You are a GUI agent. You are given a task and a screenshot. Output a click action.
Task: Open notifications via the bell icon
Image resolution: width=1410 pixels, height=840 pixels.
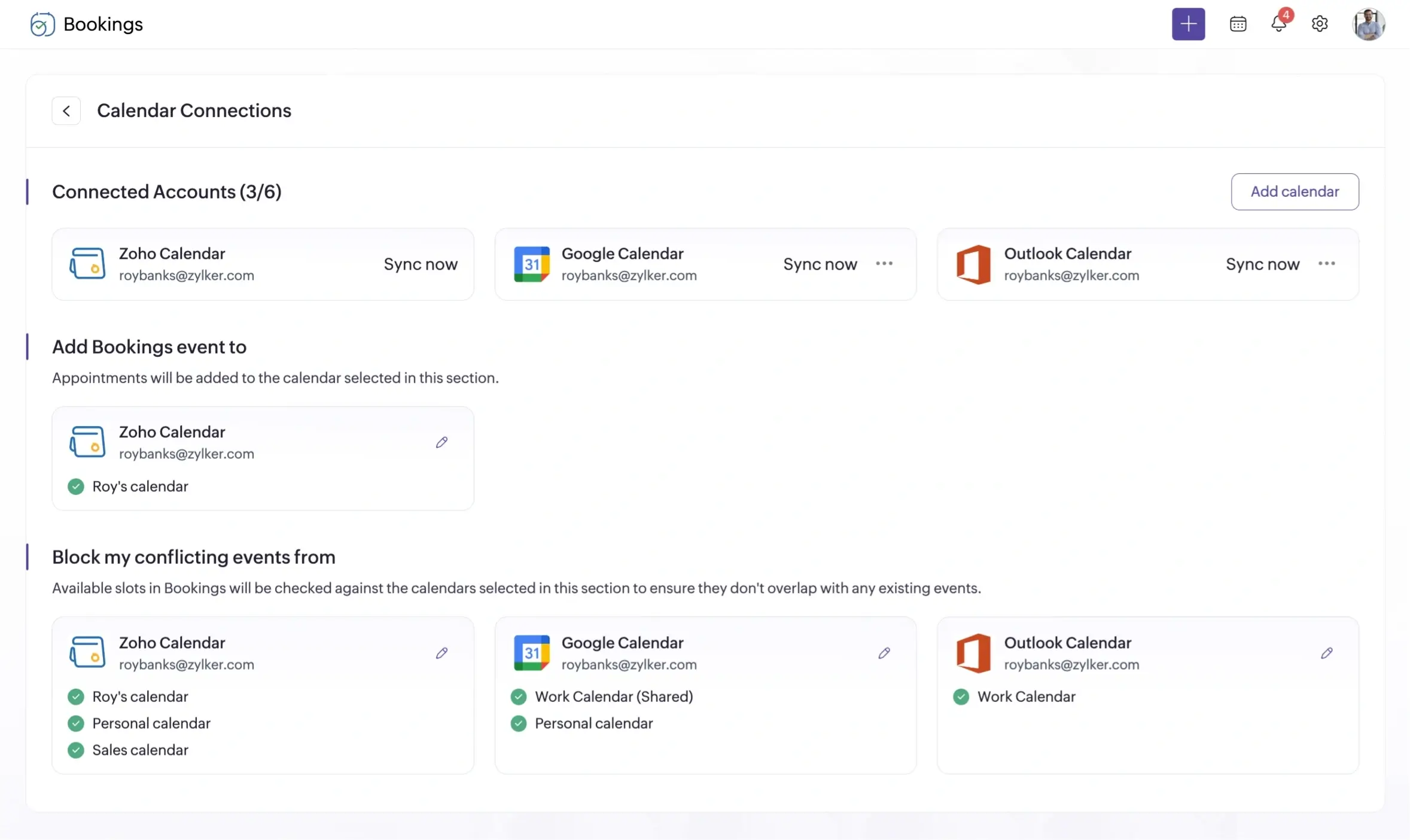[x=1279, y=24]
